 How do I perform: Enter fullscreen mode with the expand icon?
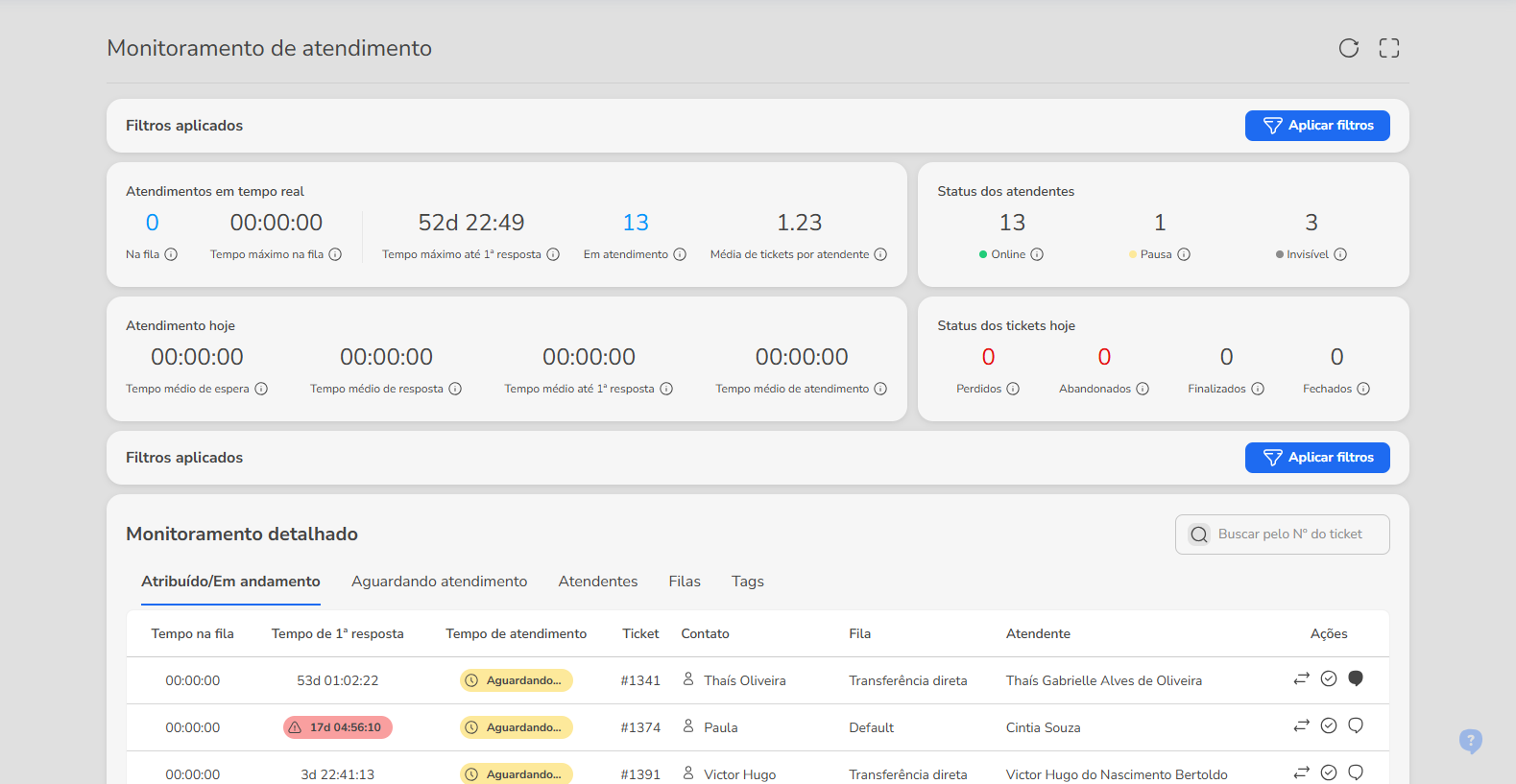coord(1388,48)
